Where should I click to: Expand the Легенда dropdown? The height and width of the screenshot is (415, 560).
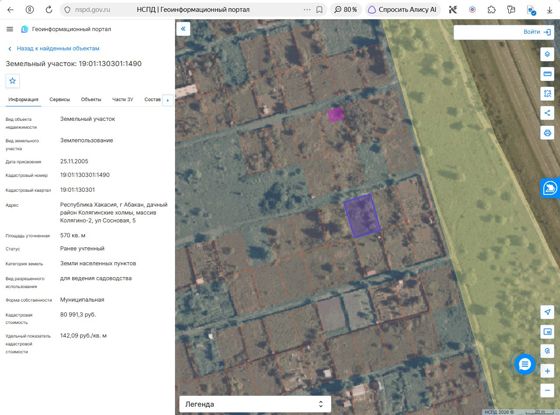(255, 404)
